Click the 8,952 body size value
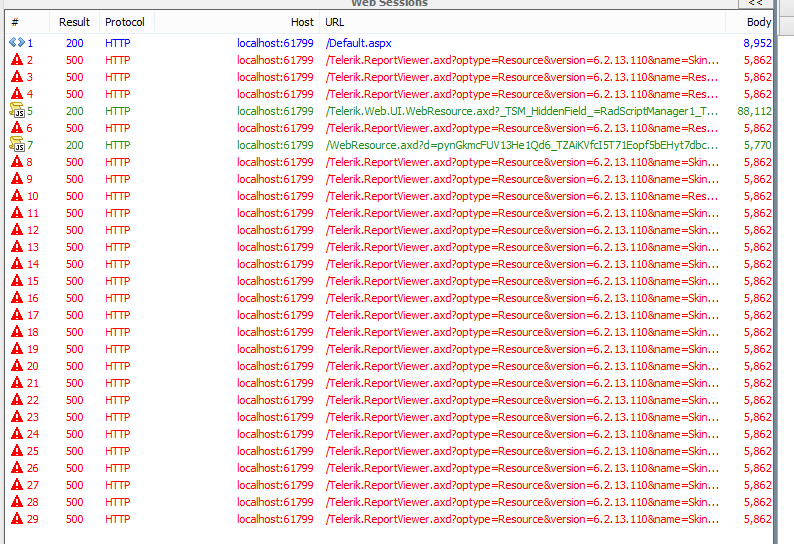794x544 pixels. point(757,43)
